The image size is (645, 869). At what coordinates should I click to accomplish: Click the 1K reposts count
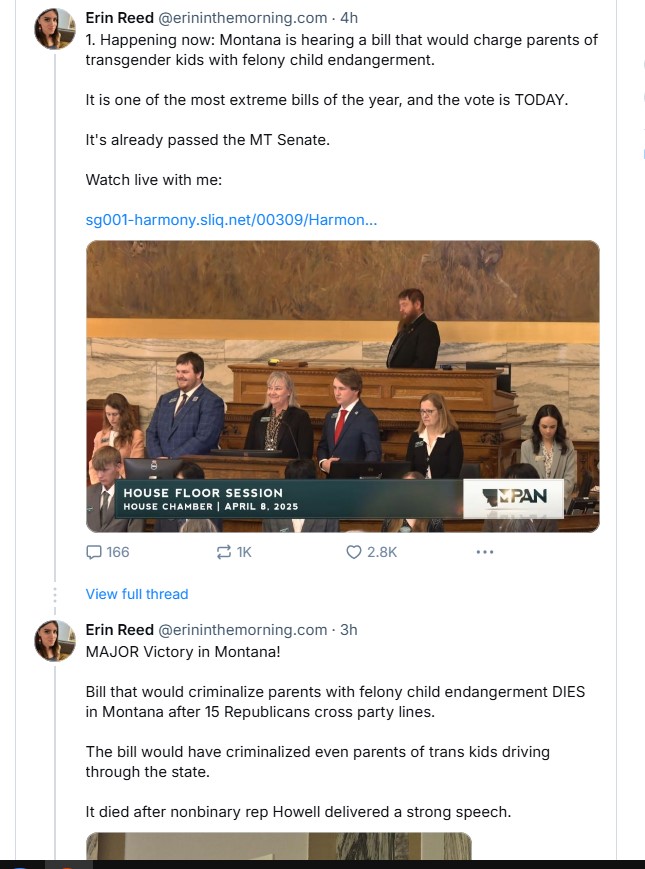click(243, 552)
